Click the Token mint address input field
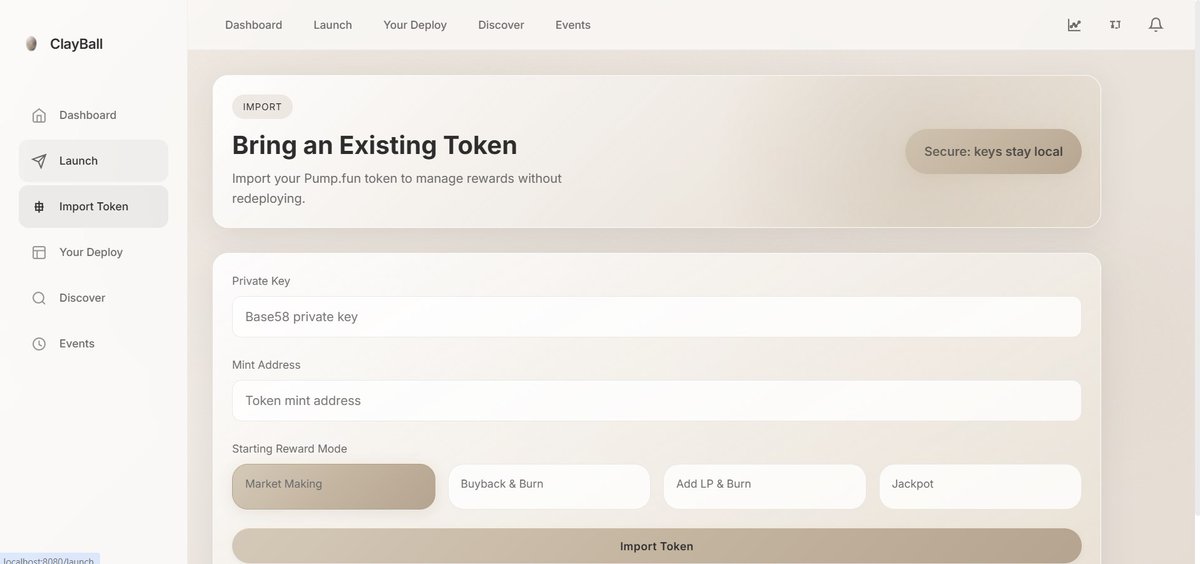This screenshot has height=564, width=1200. 657,401
